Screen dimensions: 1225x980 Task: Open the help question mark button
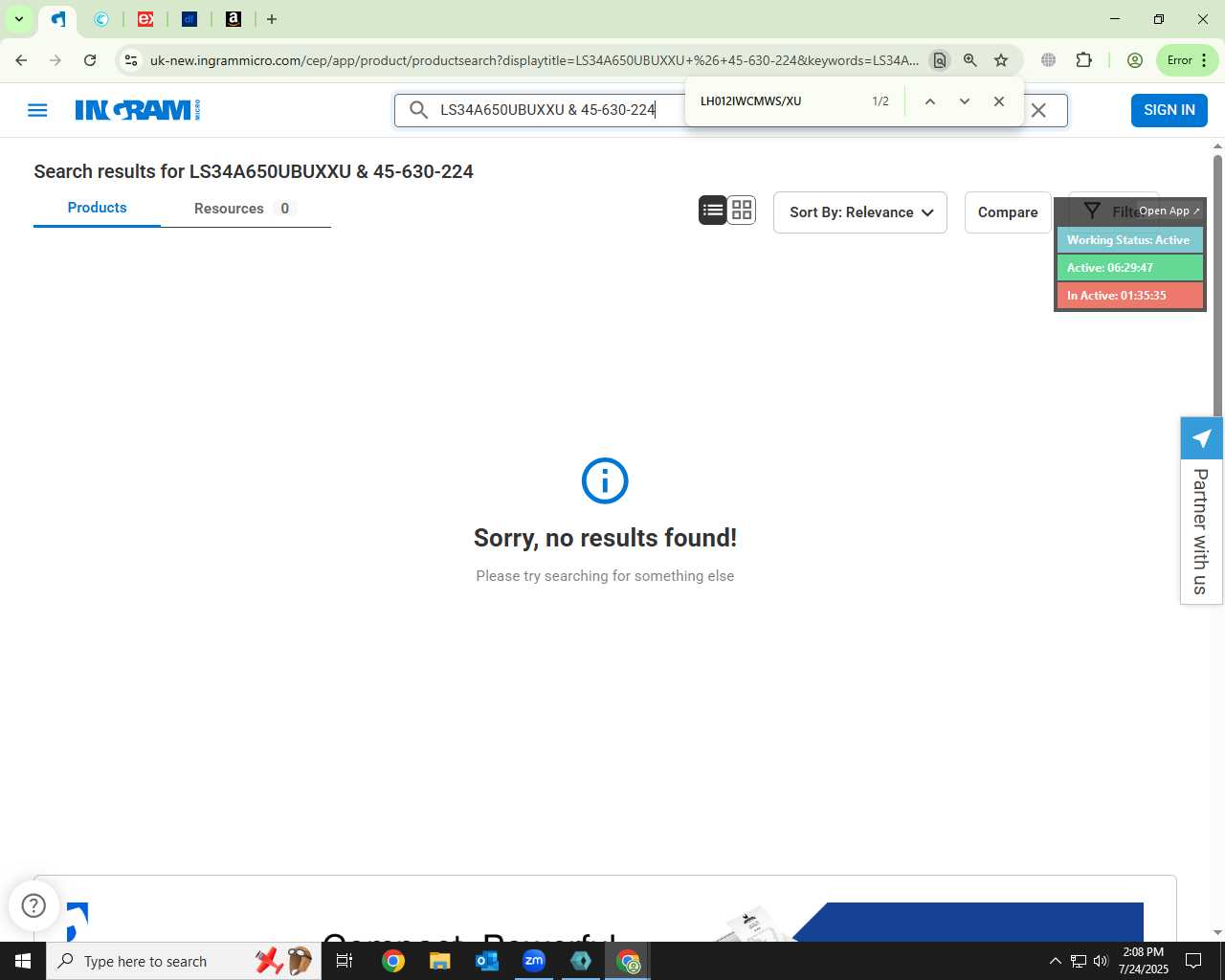click(x=33, y=905)
